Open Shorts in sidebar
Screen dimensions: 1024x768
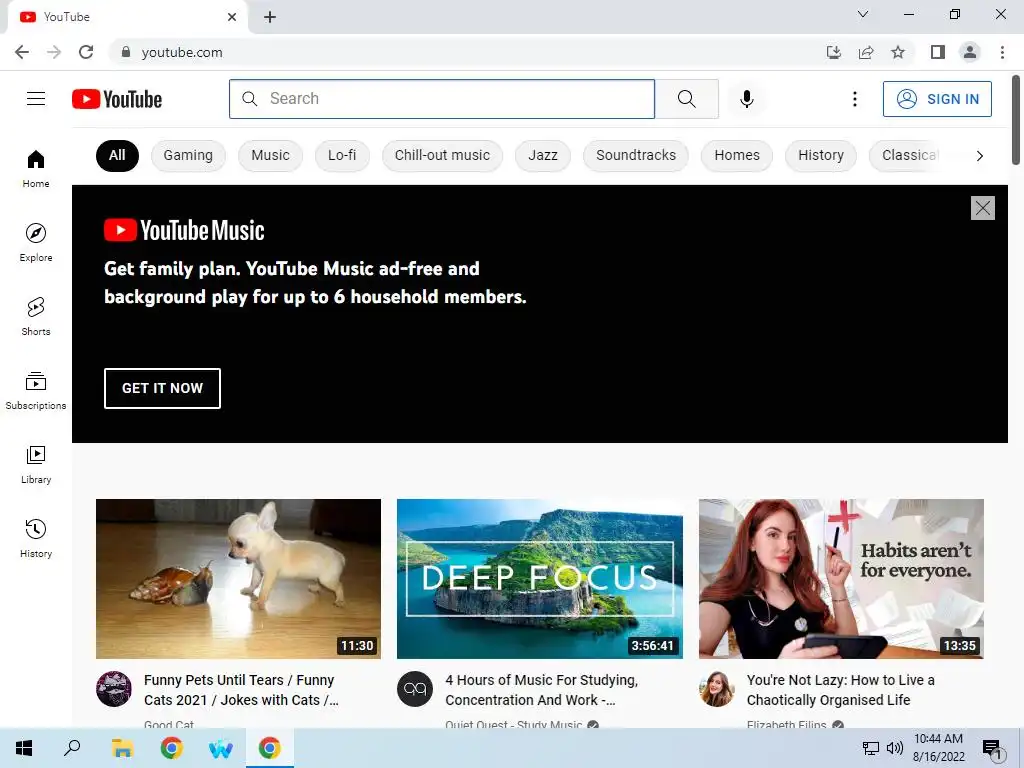36,316
